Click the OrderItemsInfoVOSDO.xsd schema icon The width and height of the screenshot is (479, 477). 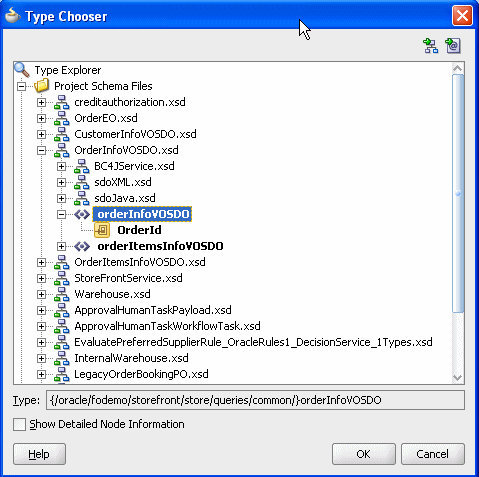coord(62,262)
